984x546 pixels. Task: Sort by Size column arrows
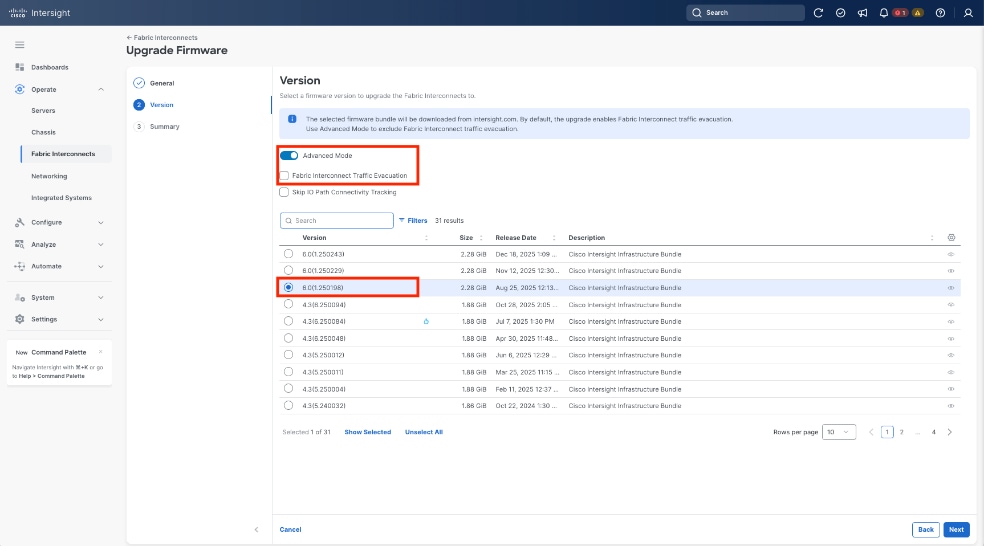pos(481,238)
